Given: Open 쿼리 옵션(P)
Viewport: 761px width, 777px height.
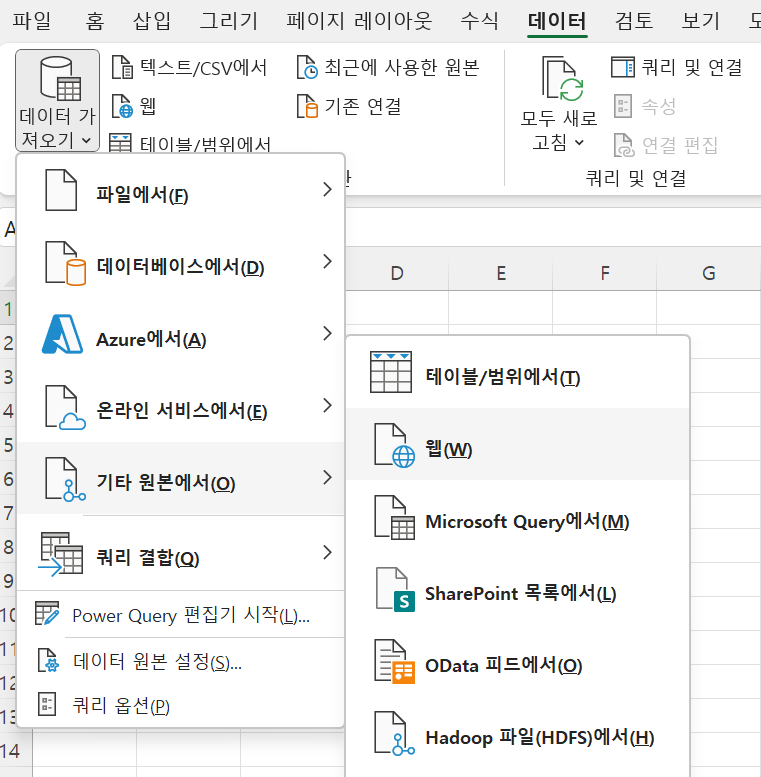Looking at the screenshot, I should tap(181, 705).
